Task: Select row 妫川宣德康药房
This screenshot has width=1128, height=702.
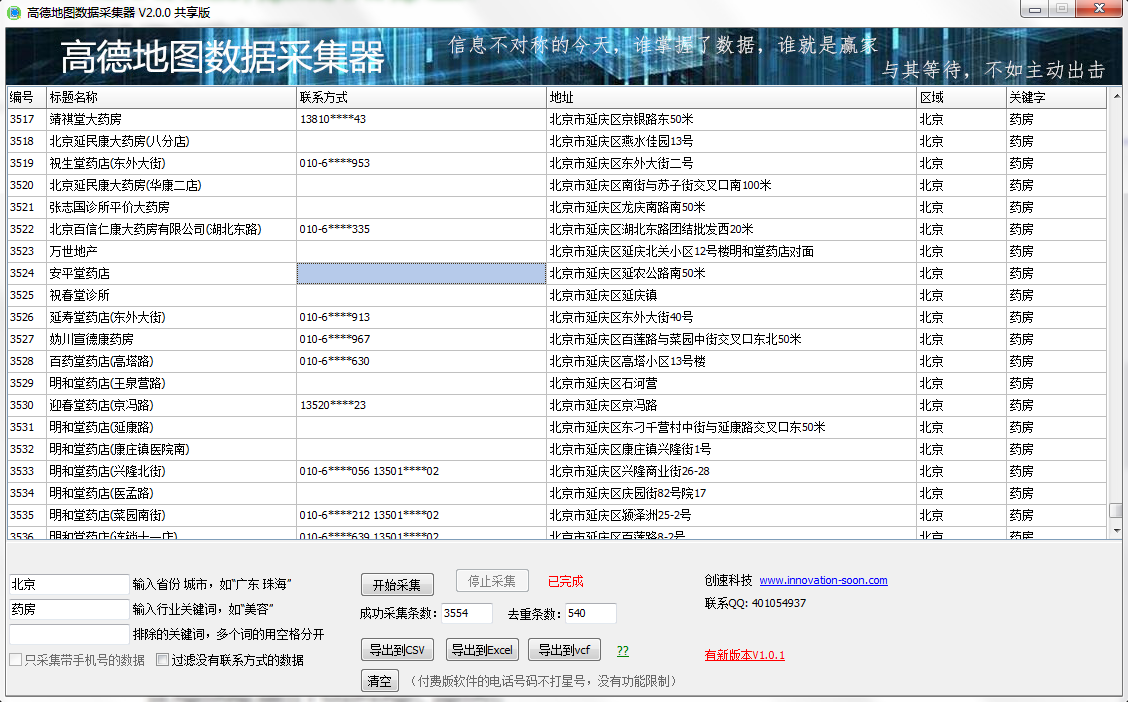Action: [557, 339]
